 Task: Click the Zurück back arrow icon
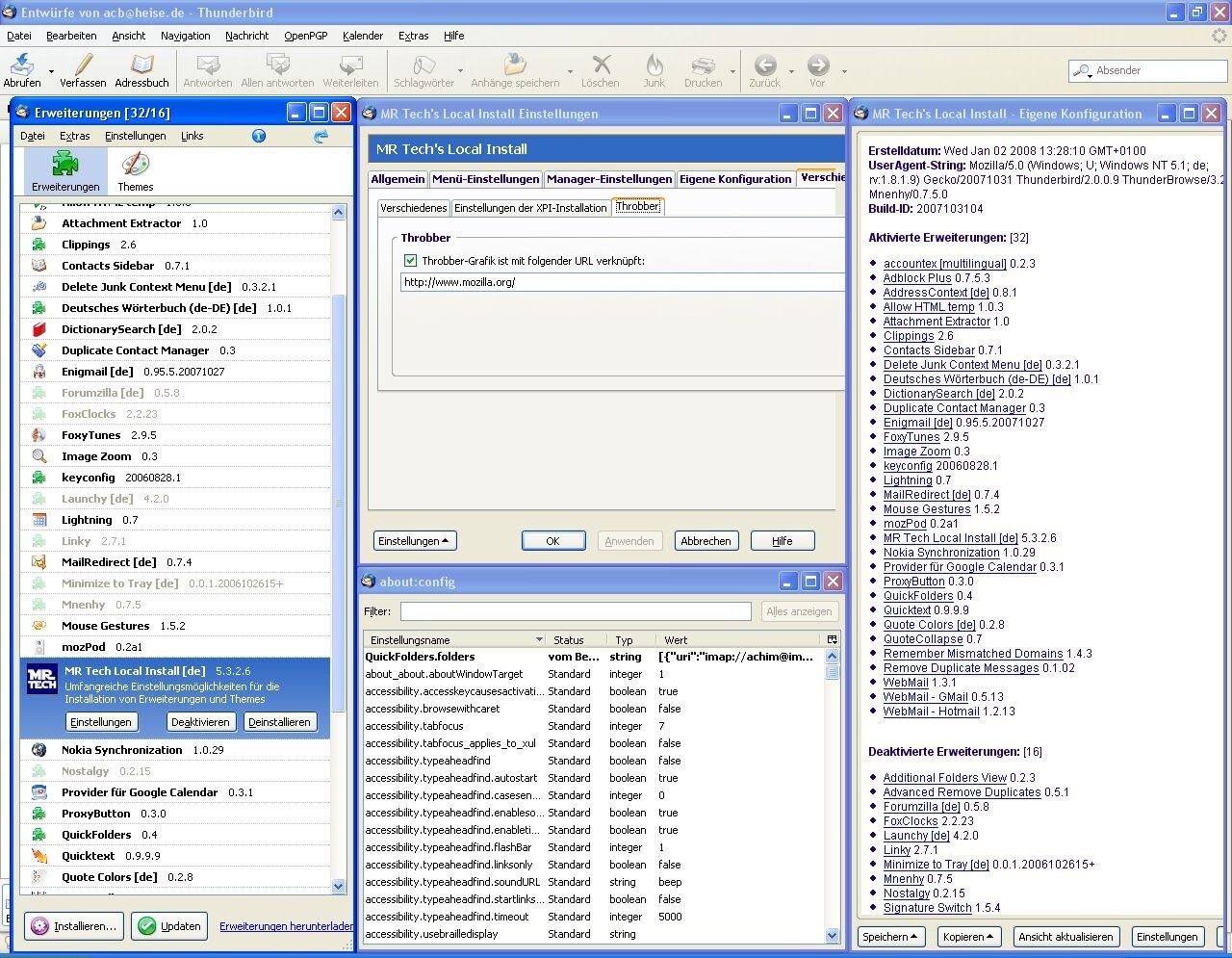tap(765, 65)
